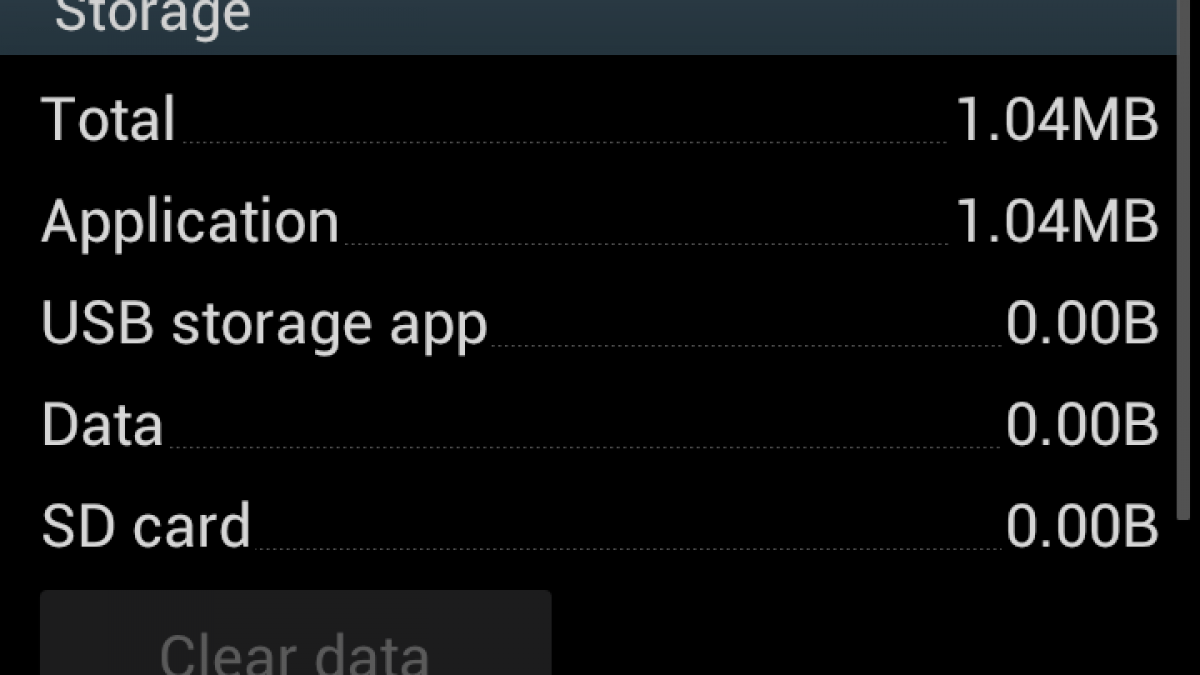Click the dotted leader line in the Data row
Image resolution: width=1200 pixels, height=675 pixels.
point(583,447)
